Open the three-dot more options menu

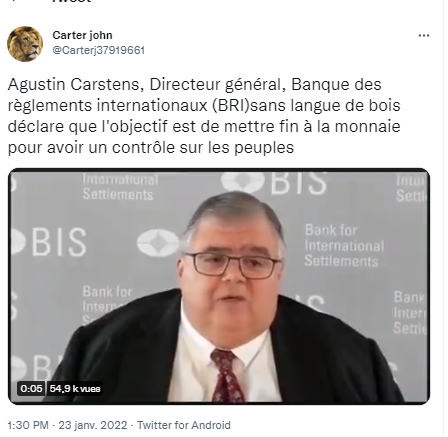coord(424,35)
